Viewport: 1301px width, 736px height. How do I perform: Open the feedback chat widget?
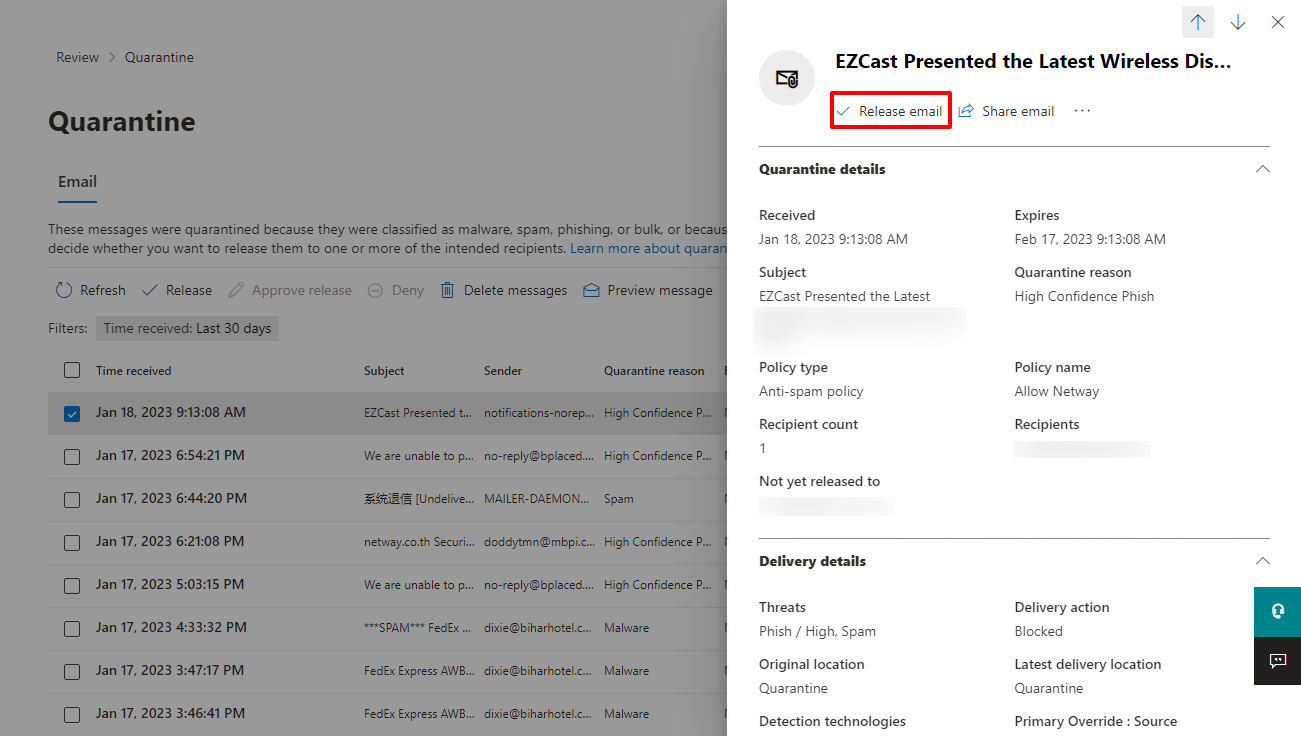pyautogui.click(x=1277, y=661)
